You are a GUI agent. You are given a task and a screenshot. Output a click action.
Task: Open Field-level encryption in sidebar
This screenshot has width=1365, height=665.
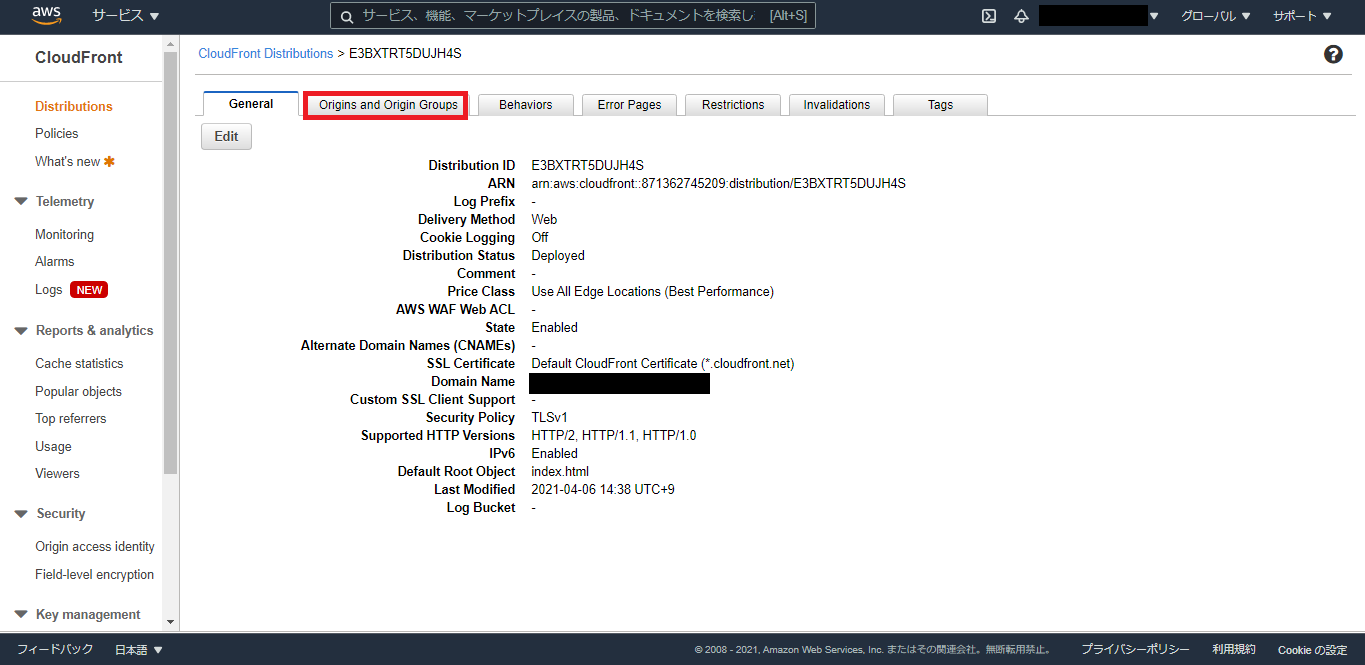pyautogui.click(x=95, y=574)
